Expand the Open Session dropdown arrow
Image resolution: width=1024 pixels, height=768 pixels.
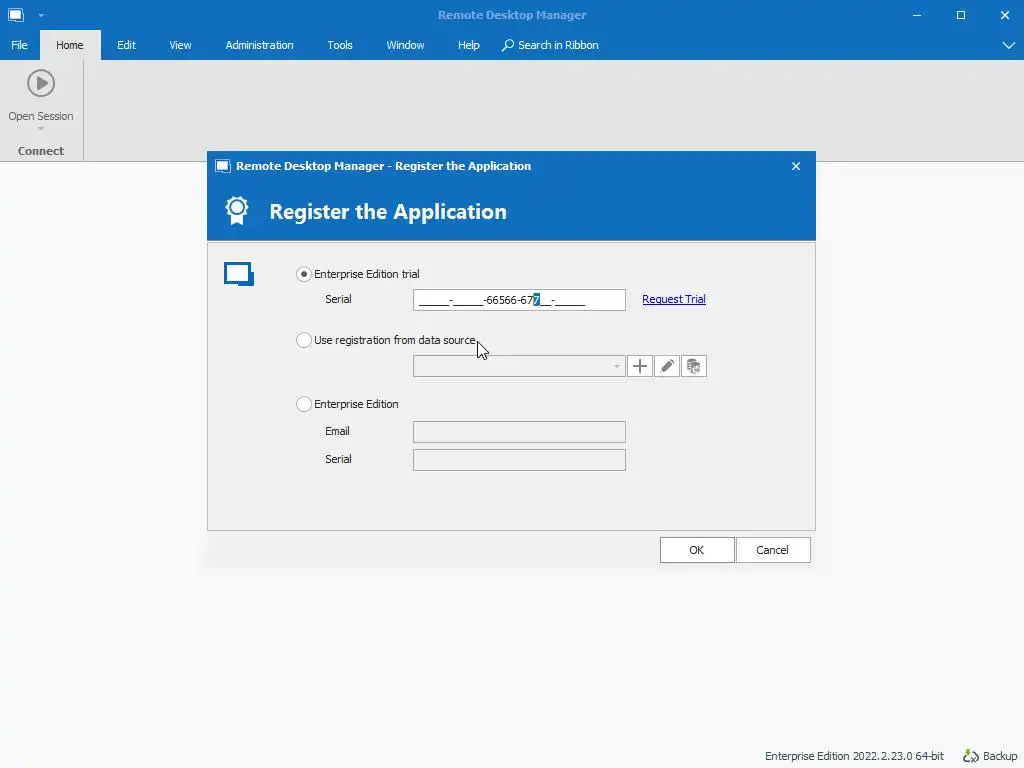click(x=40, y=129)
